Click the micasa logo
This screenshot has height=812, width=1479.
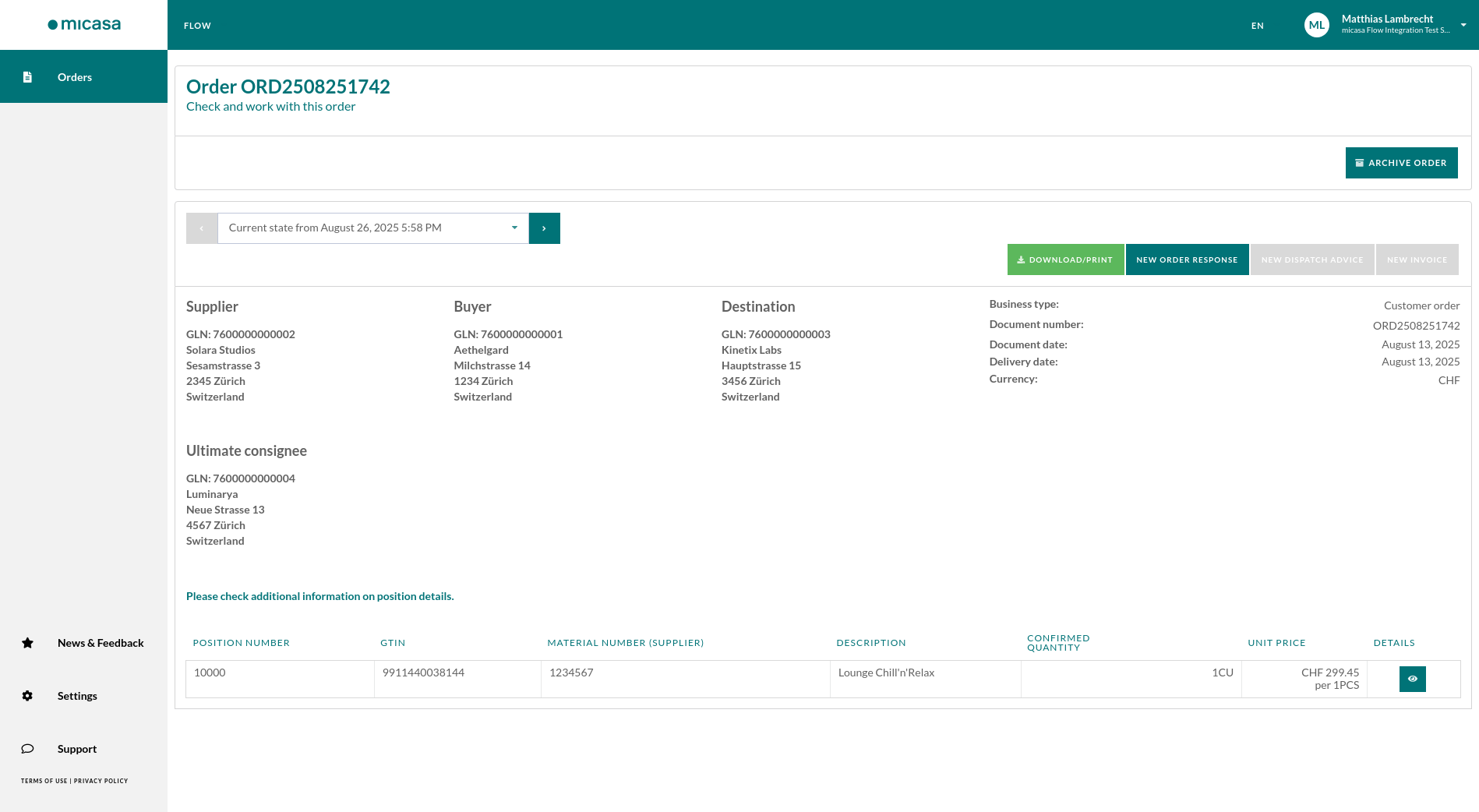(x=84, y=25)
